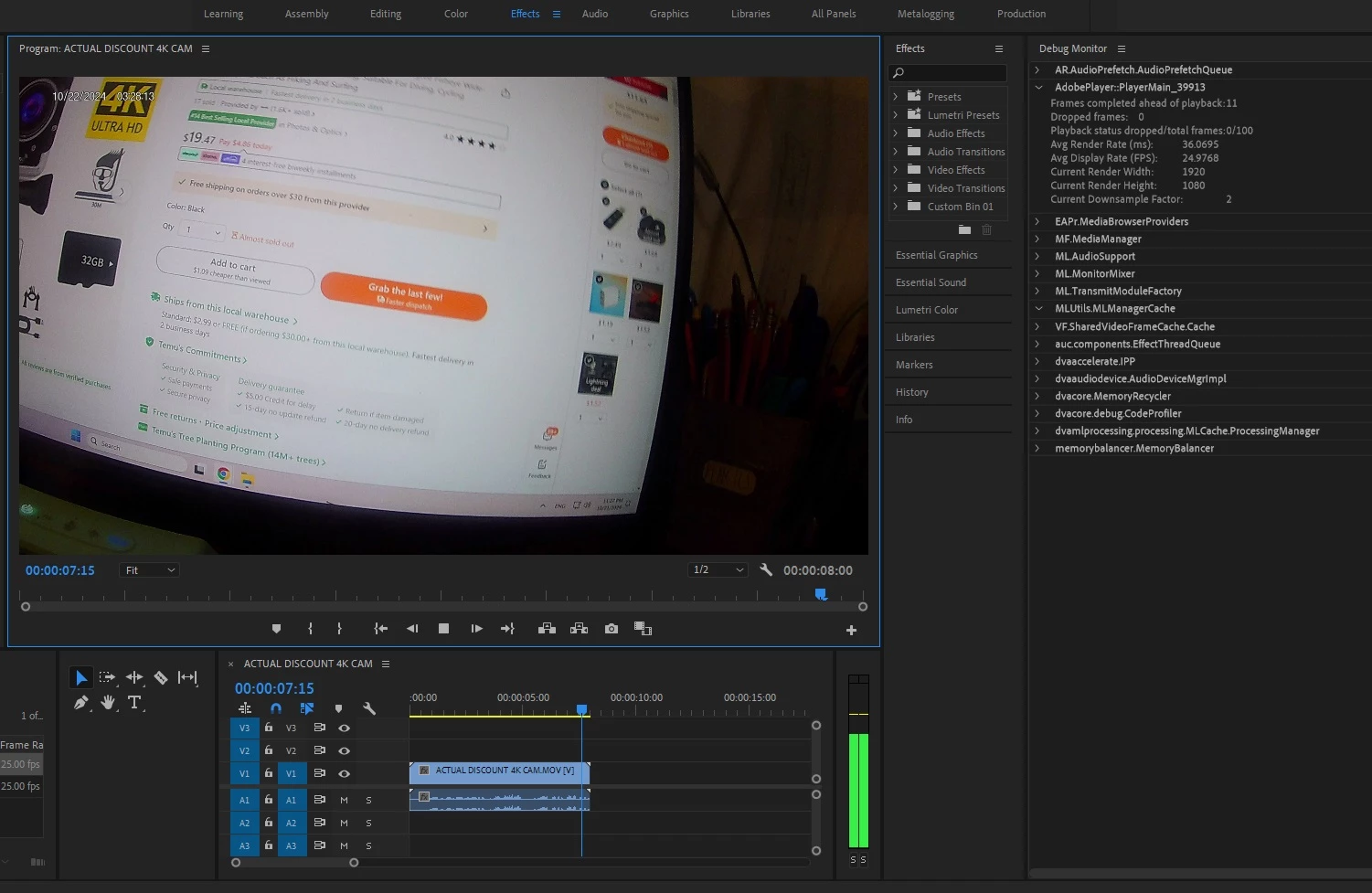1372x893 pixels.
Task: Open Timeline Display Settings wrench
Action: (369, 708)
